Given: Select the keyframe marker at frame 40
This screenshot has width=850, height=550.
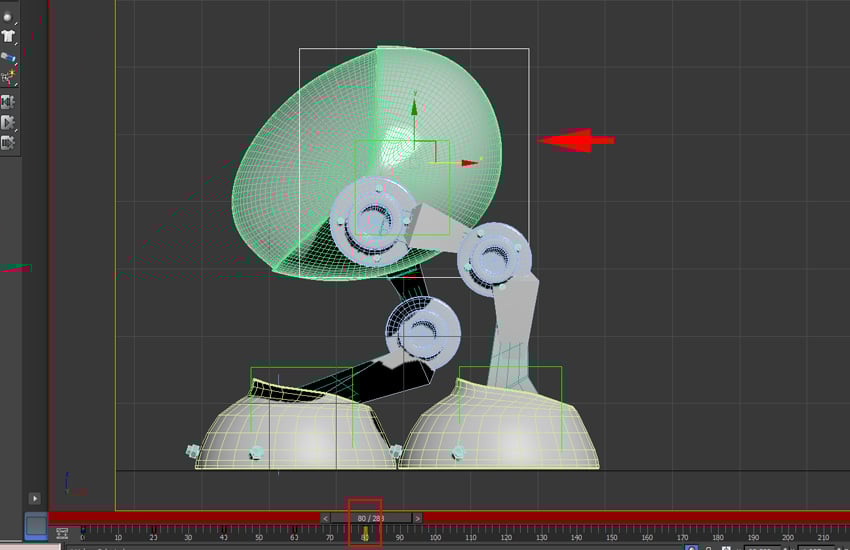Looking at the screenshot, I should point(224,530).
